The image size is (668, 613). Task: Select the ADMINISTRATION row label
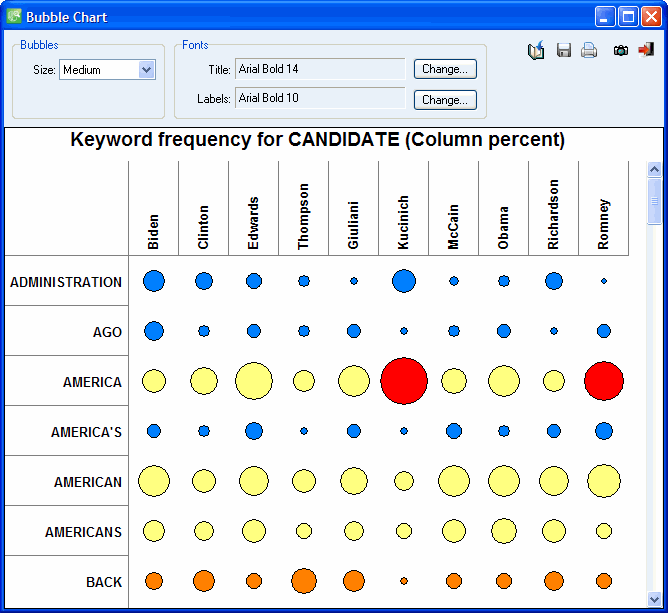(x=66, y=282)
